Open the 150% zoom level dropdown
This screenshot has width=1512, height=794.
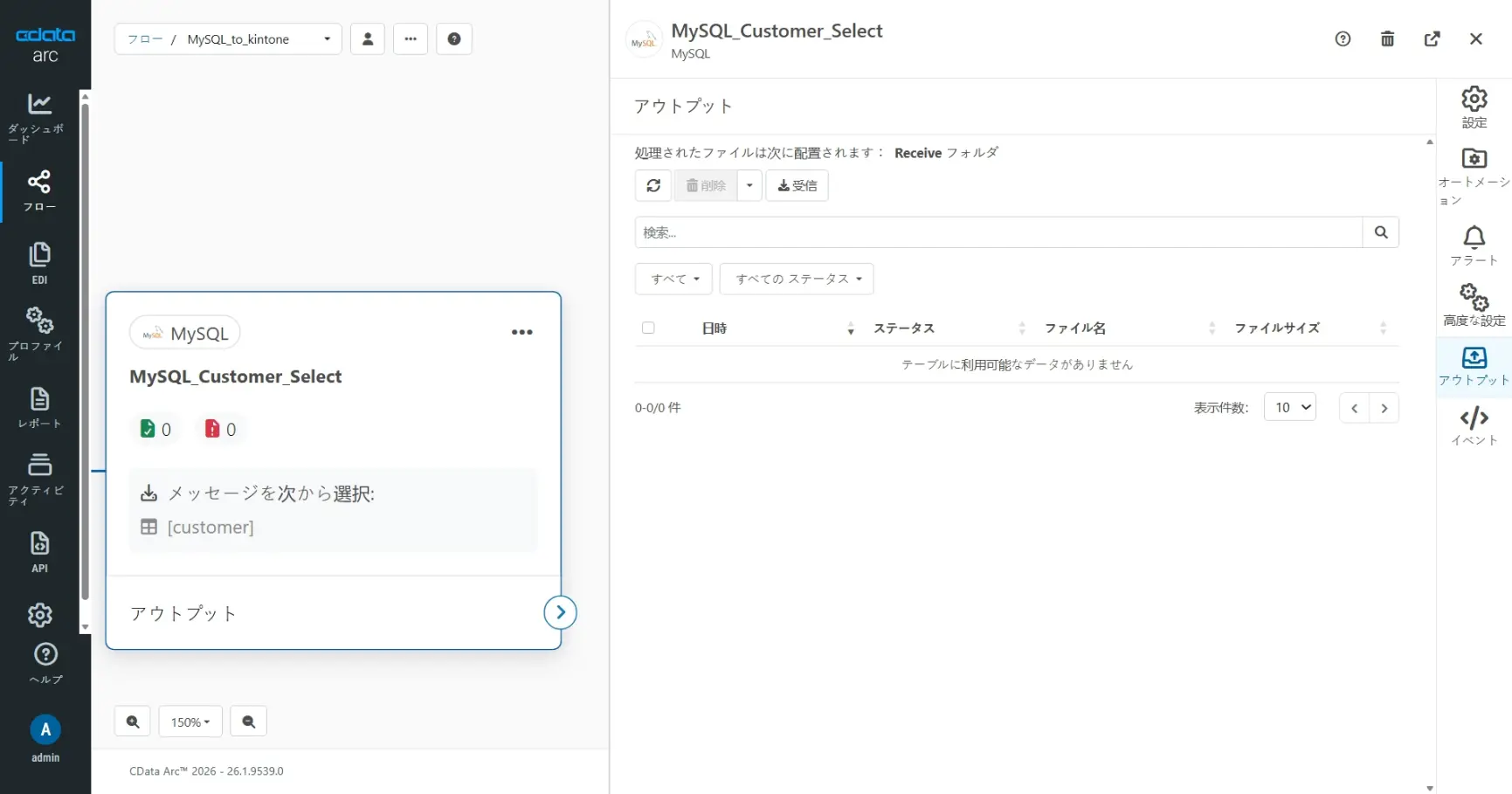[x=190, y=722]
